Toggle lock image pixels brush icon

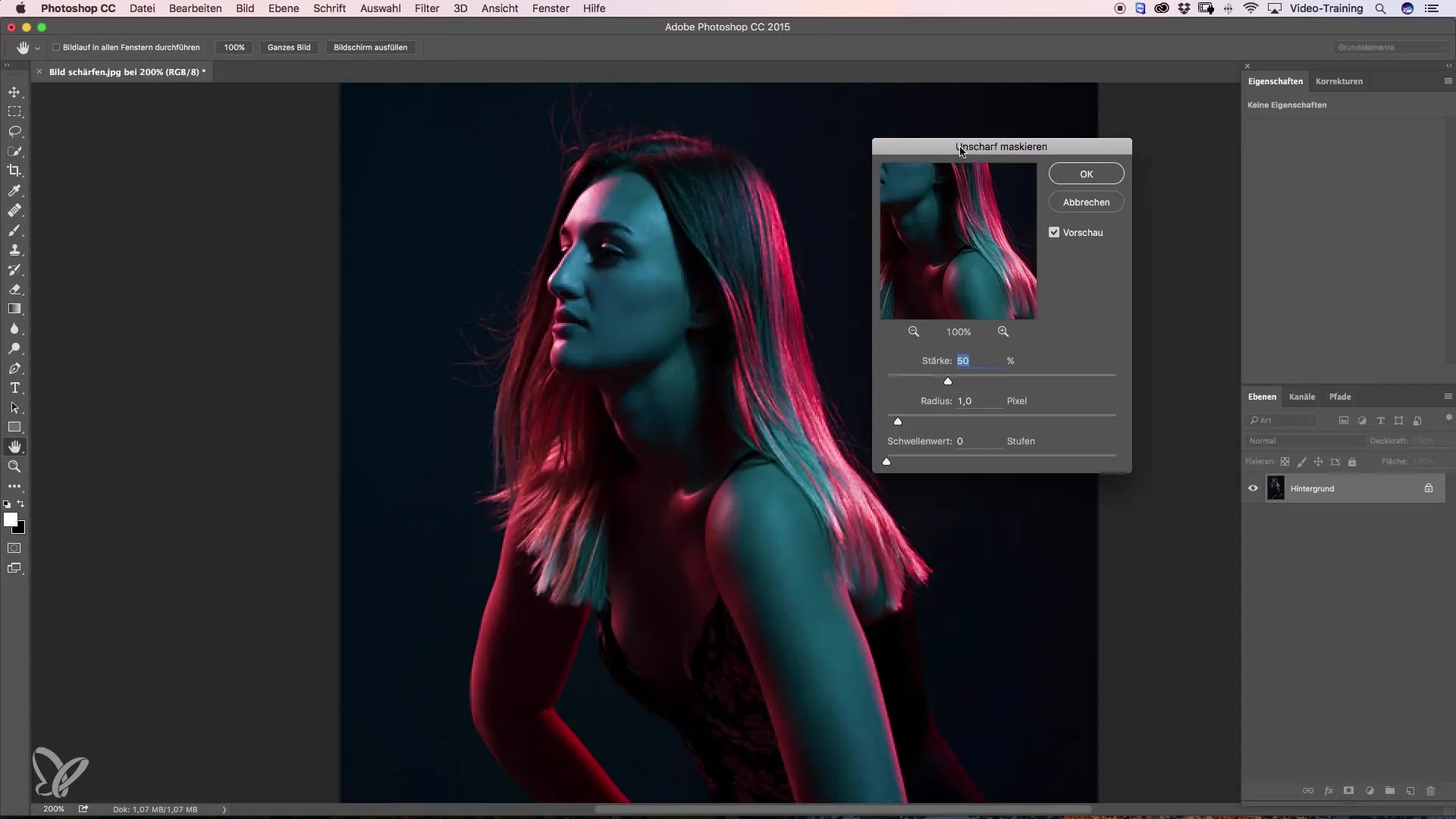click(1302, 461)
